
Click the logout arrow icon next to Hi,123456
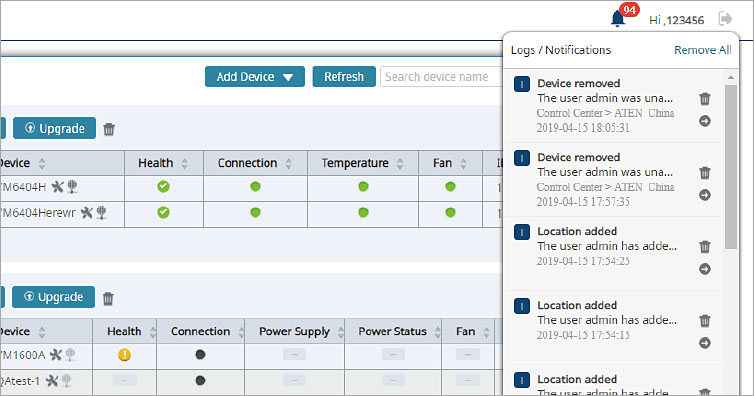click(x=725, y=19)
